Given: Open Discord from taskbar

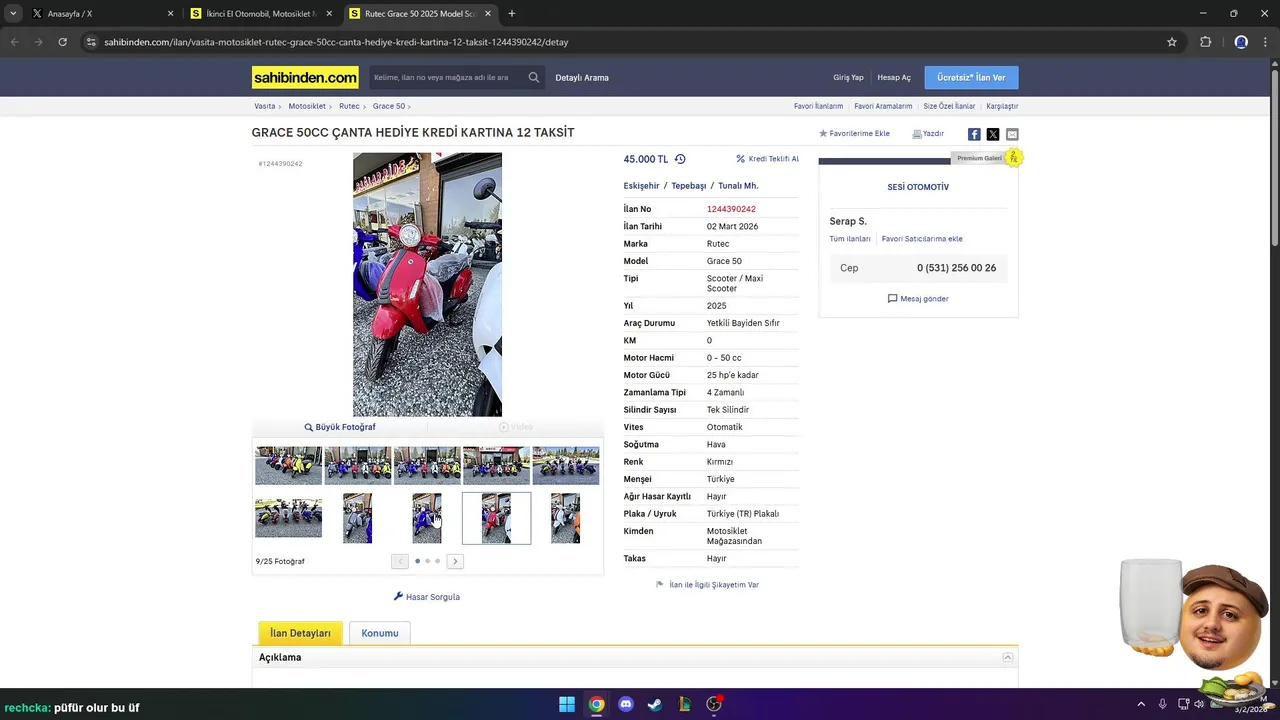Looking at the screenshot, I should click(x=626, y=704).
